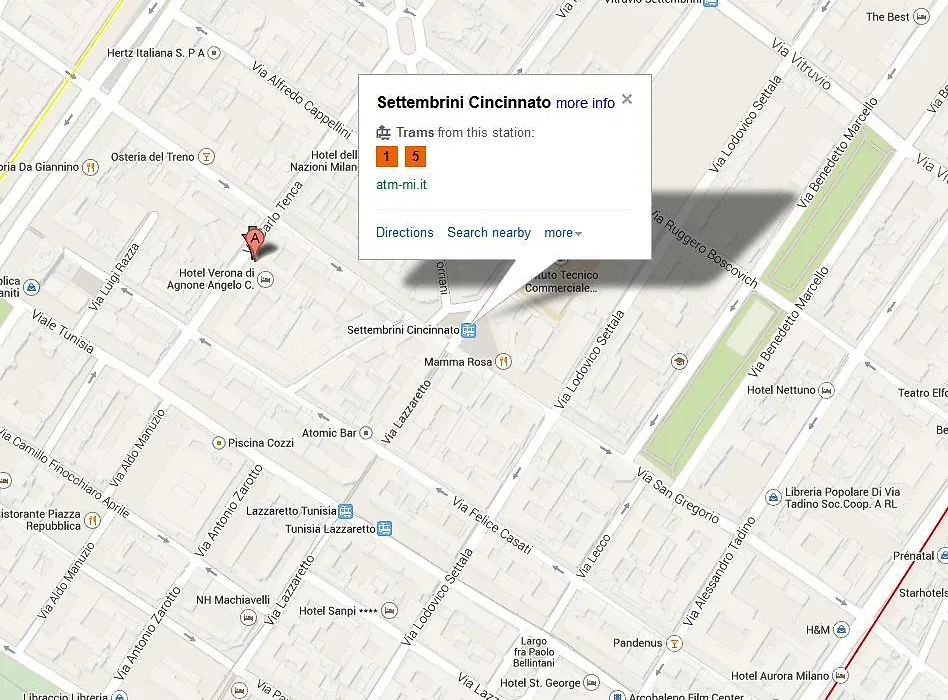Image resolution: width=948 pixels, height=700 pixels.
Task: Open the more info link
Action: point(585,103)
